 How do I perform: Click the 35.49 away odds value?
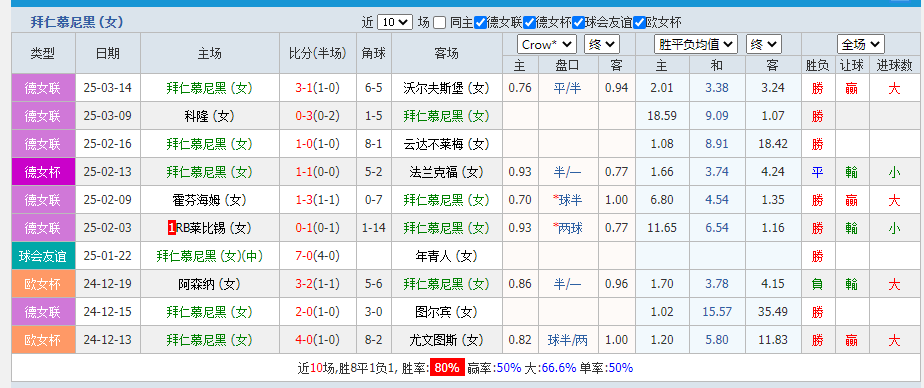coord(773,311)
